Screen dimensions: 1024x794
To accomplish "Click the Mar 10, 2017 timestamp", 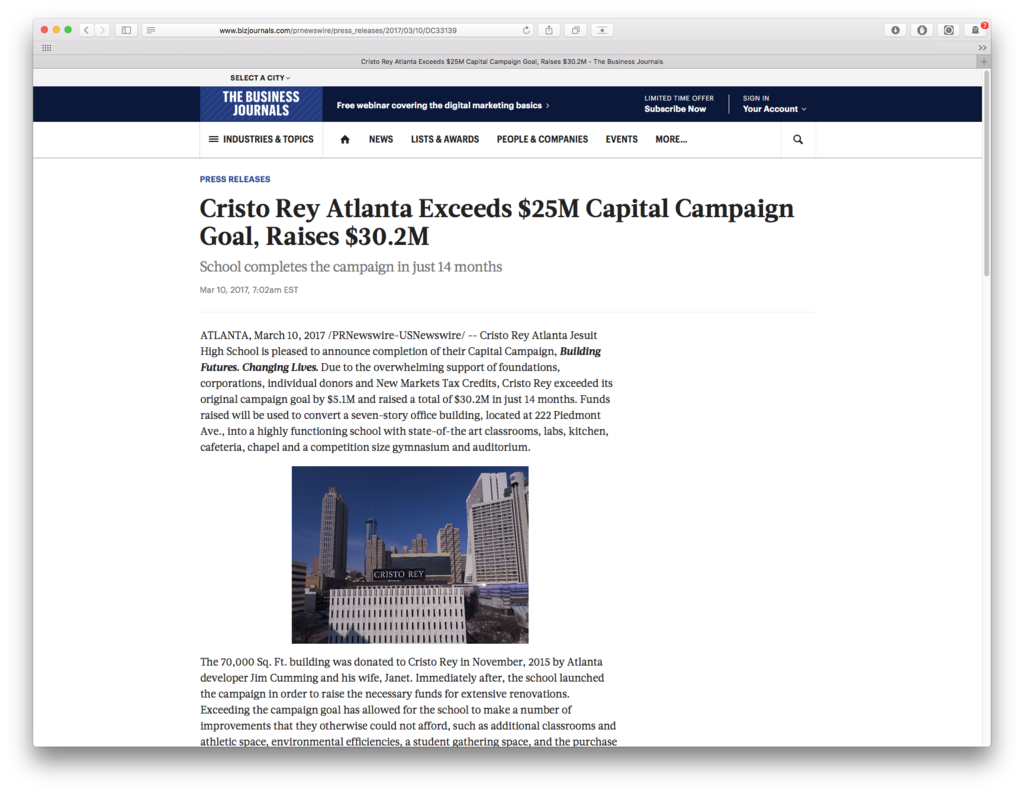I will (249, 290).
